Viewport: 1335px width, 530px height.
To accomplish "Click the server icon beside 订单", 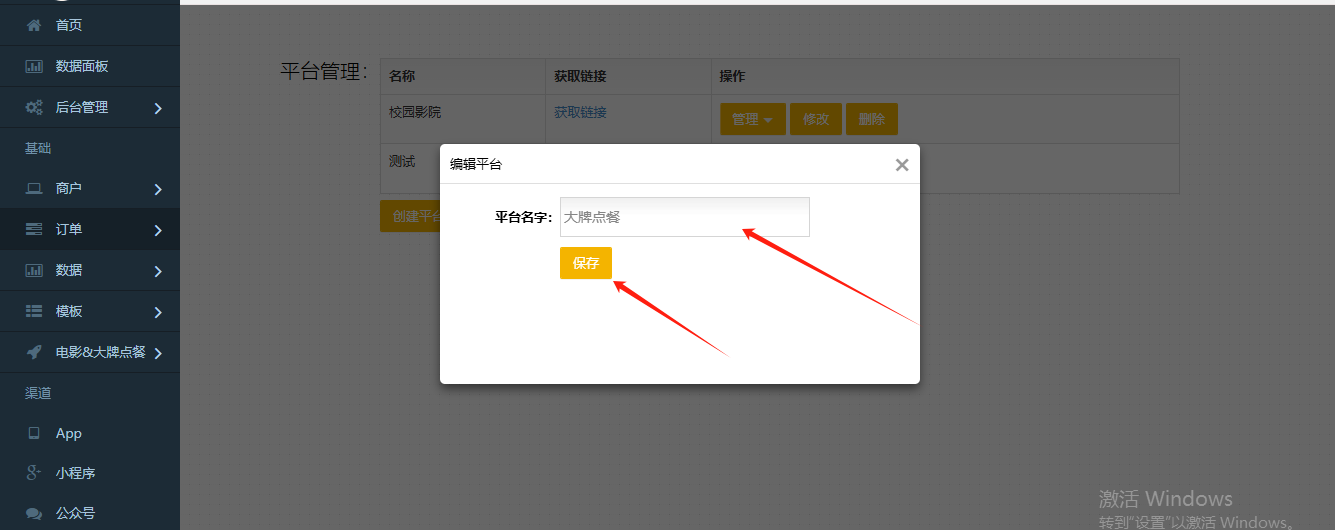I will [34, 229].
